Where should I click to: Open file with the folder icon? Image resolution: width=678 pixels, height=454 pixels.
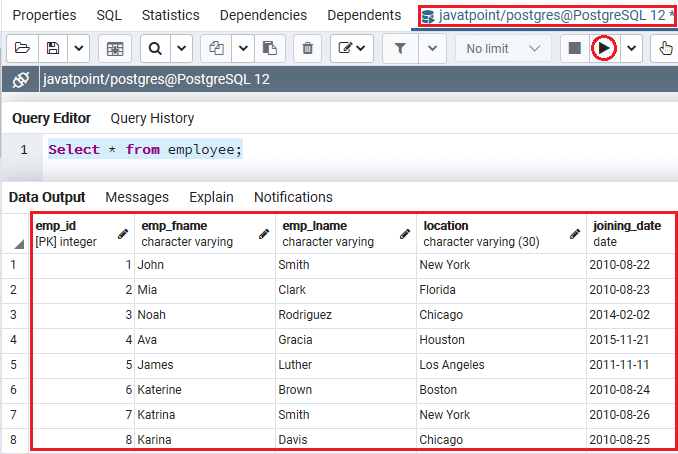click(x=22, y=48)
